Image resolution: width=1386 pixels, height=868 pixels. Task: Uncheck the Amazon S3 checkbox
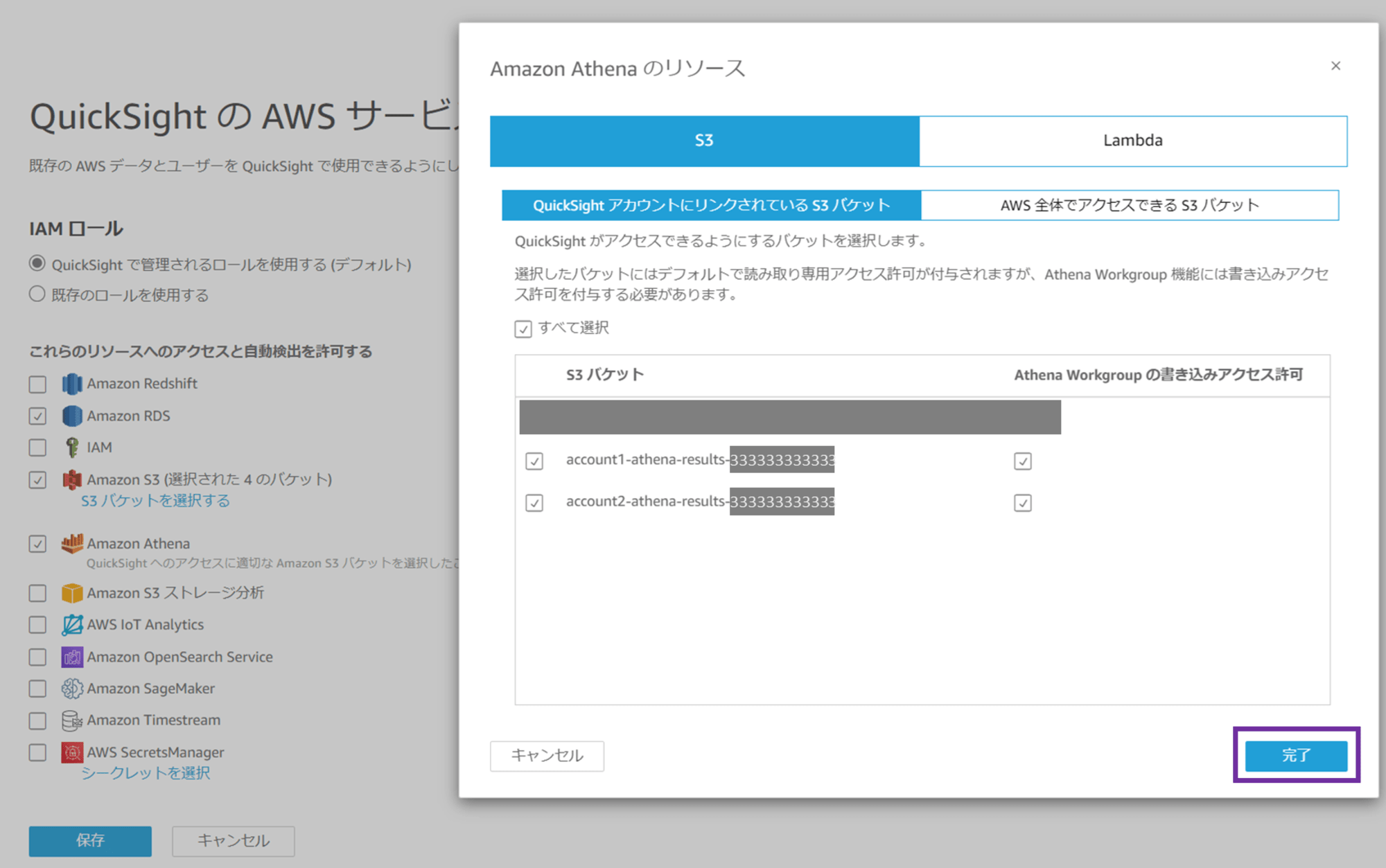(37, 480)
